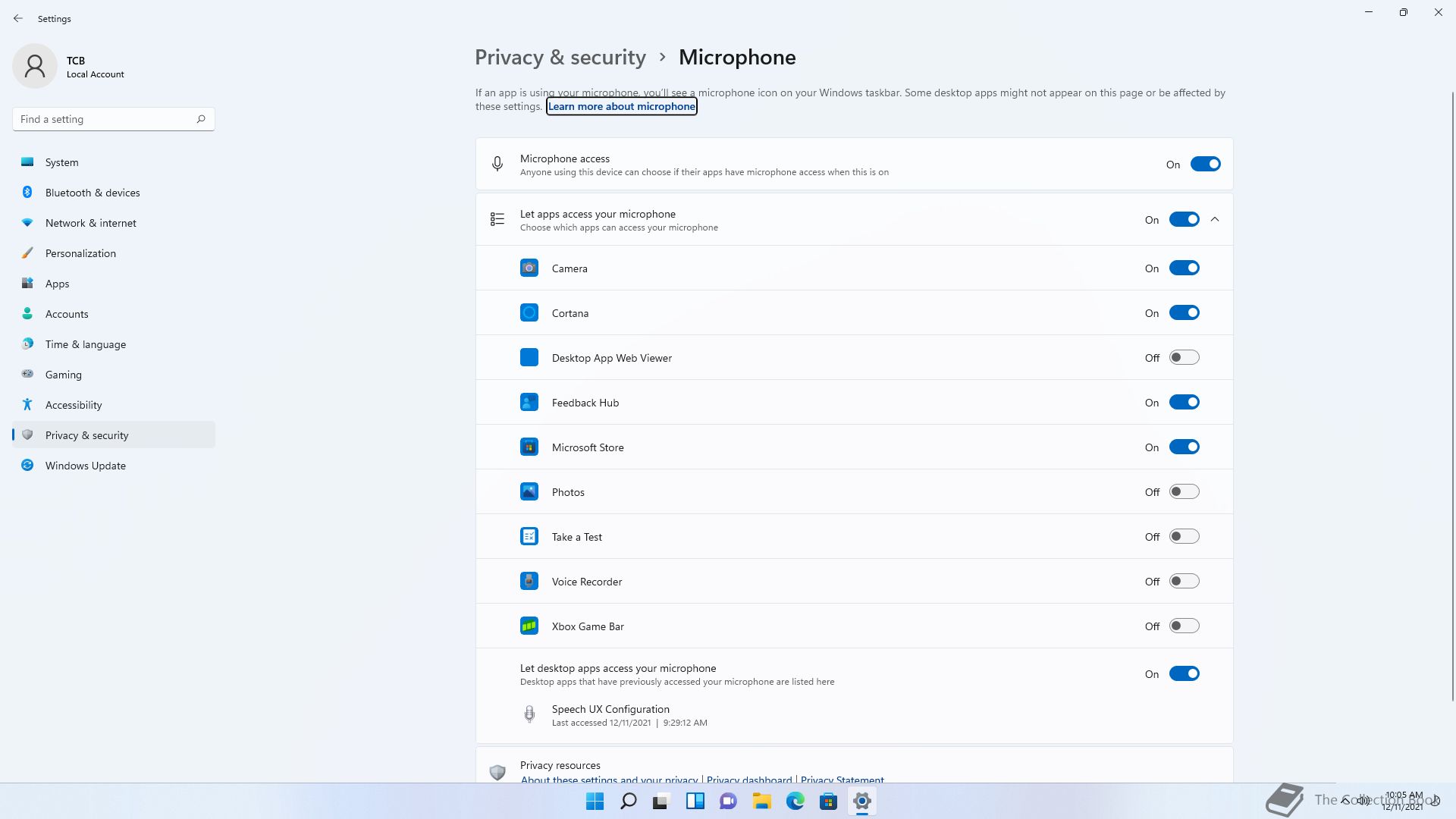Open File Explorer from the taskbar
This screenshot has width=1456, height=819.
(761, 801)
